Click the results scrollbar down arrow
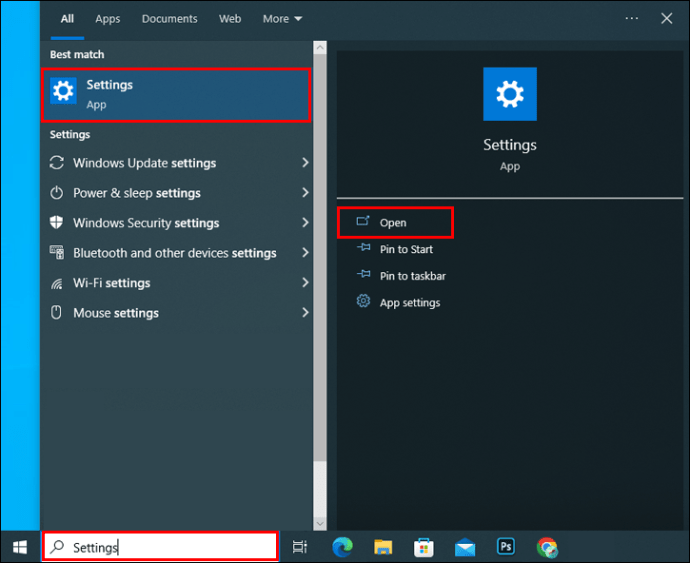The image size is (690, 563). click(320, 523)
